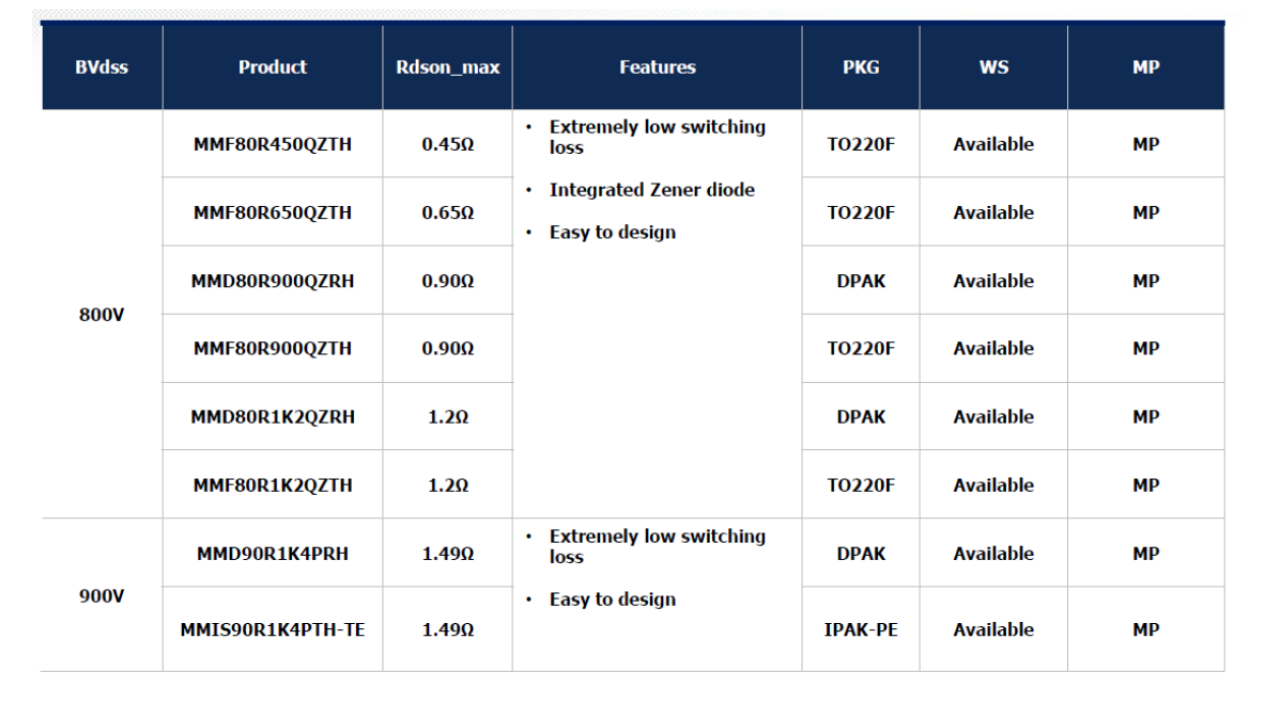Click Available in MMD80R900QZRH row
Viewport: 1272px width, 702px height.
coord(993,281)
